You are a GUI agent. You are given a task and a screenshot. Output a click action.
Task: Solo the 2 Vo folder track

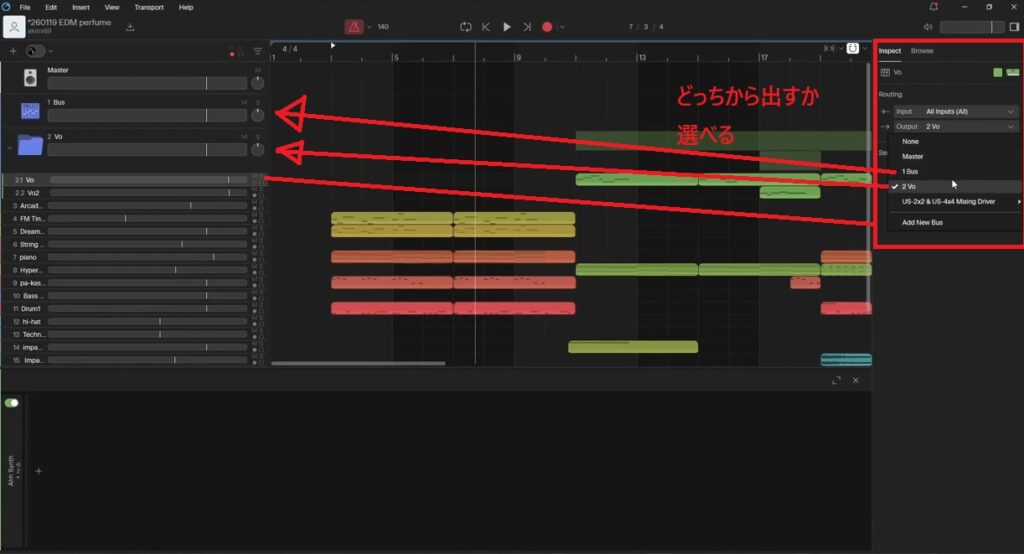[257, 136]
